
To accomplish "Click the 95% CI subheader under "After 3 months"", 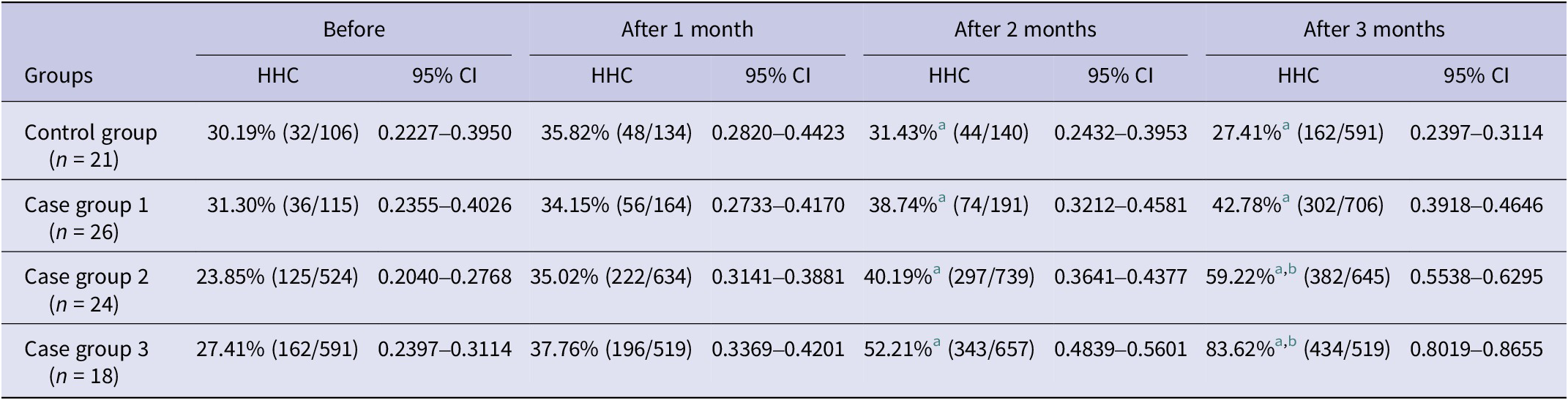I will (x=1476, y=76).
